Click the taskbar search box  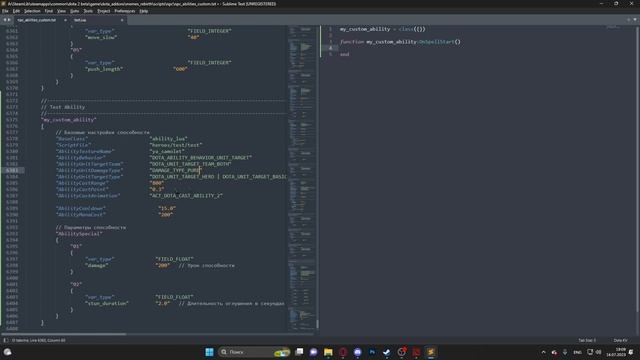tap(254, 352)
